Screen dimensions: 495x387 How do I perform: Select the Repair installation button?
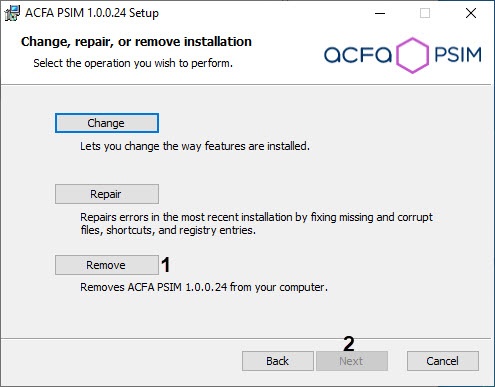[x=107, y=194]
